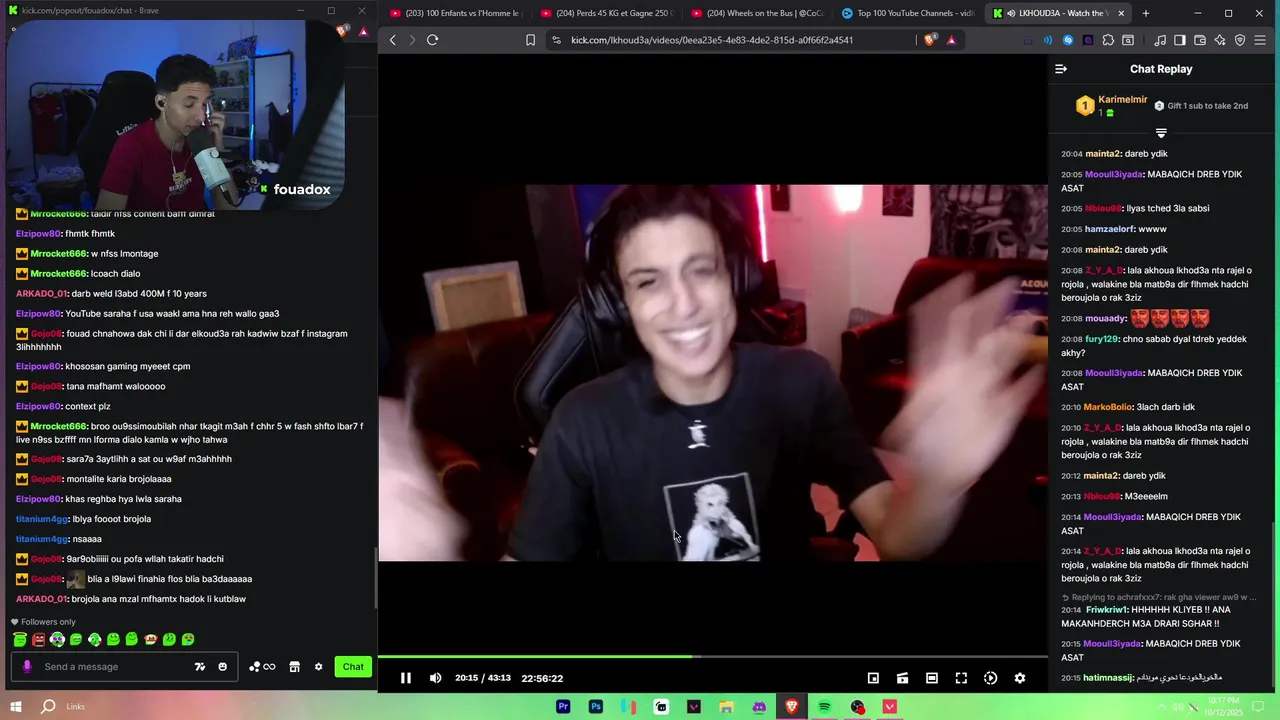
Task: Click username Frlwkriw1 in chat replay
Action: 1106,610
